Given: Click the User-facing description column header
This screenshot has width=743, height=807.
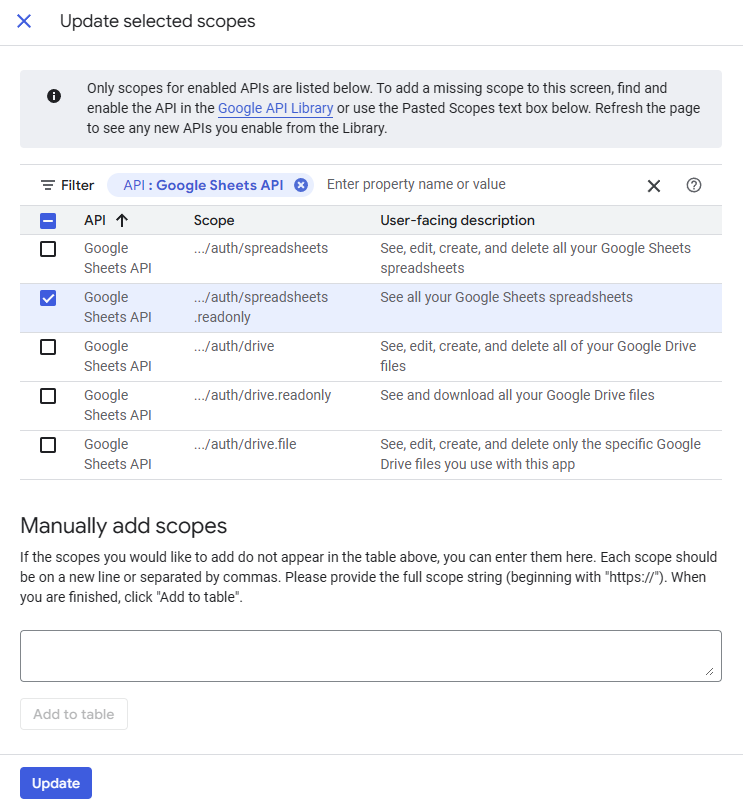Looking at the screenshot, I should click(x=457, y=220).
